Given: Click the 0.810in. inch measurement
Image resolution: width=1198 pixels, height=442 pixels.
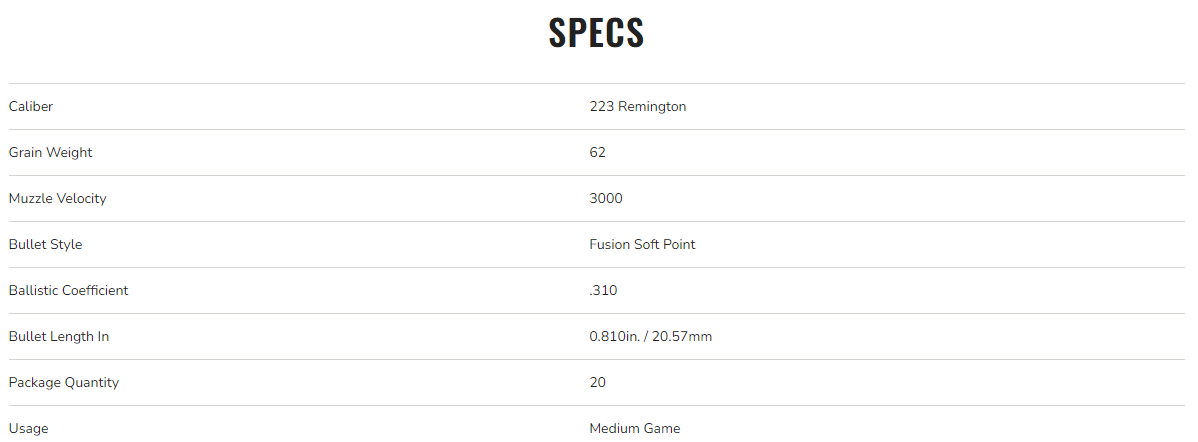Looking at the screenshot, I should point(614,336).
